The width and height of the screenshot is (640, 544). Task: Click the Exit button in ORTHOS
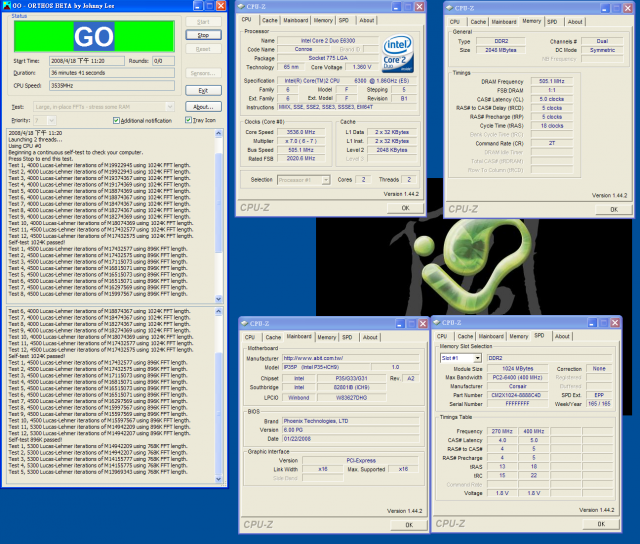[203, 91]
